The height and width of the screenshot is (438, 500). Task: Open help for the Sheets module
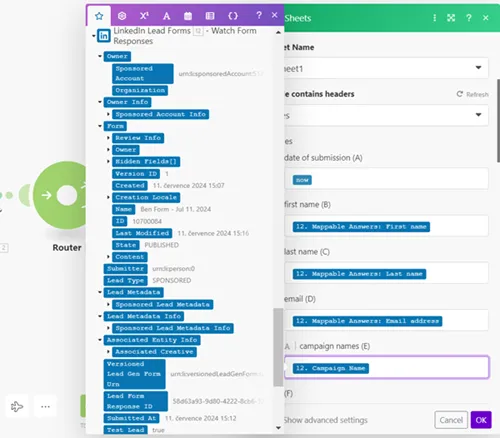(469, 18)
